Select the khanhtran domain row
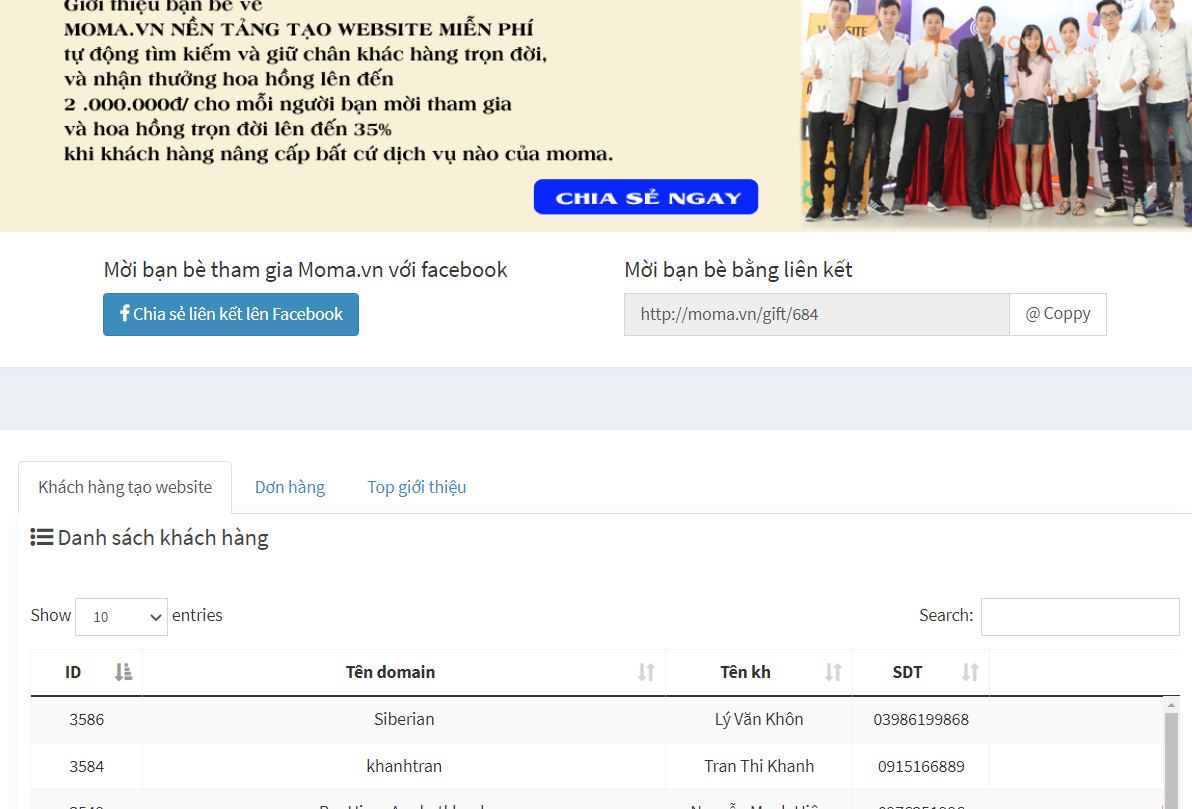The image size is (1192, 809). click(404, 766)
